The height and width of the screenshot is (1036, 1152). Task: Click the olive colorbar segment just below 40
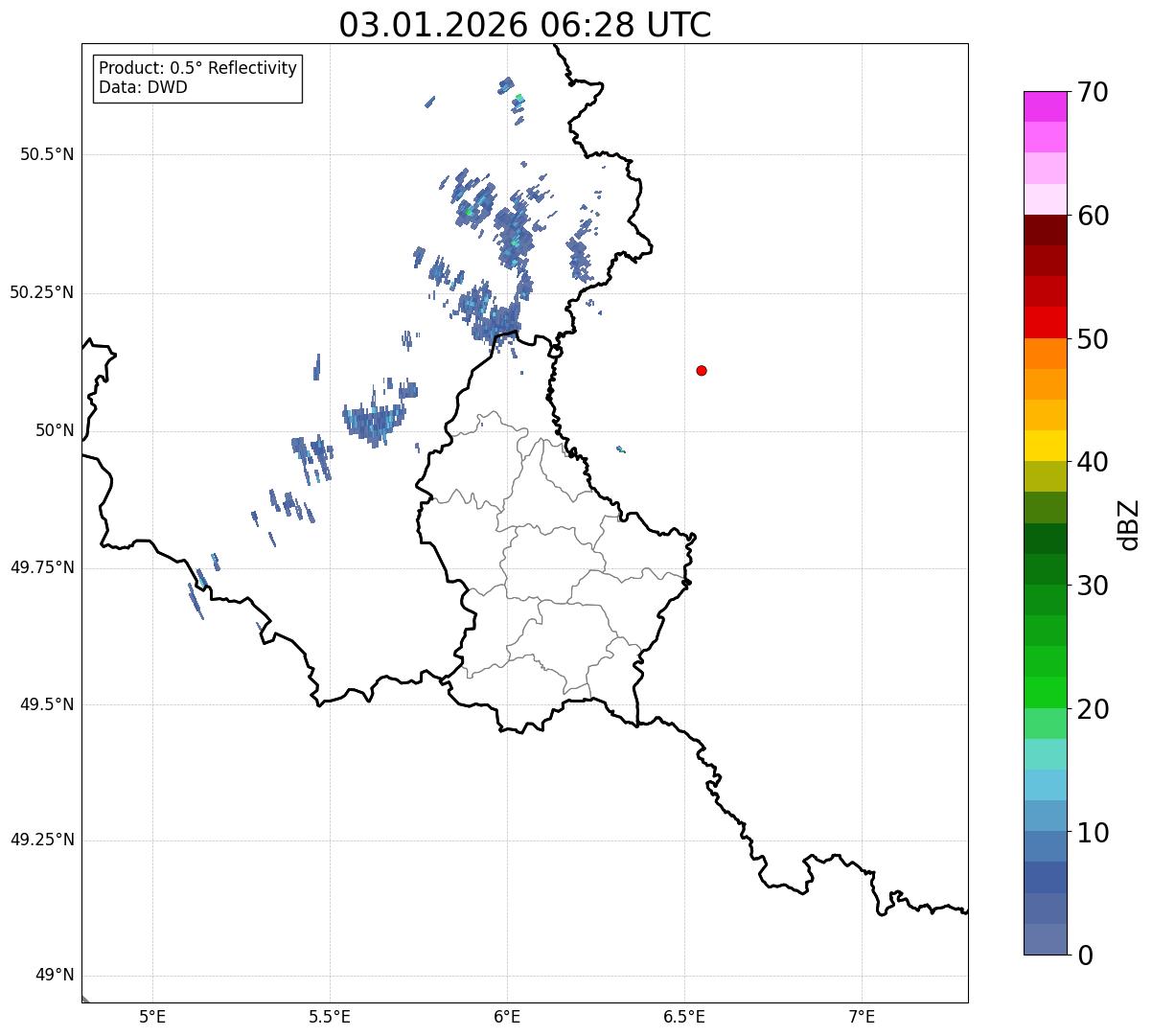tap(1045, 476)
